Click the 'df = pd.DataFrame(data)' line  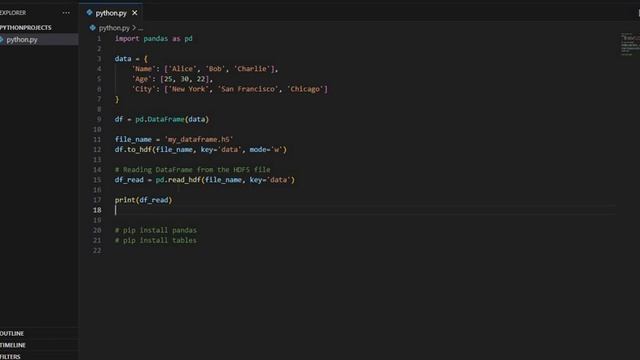[x=162, y=119]
